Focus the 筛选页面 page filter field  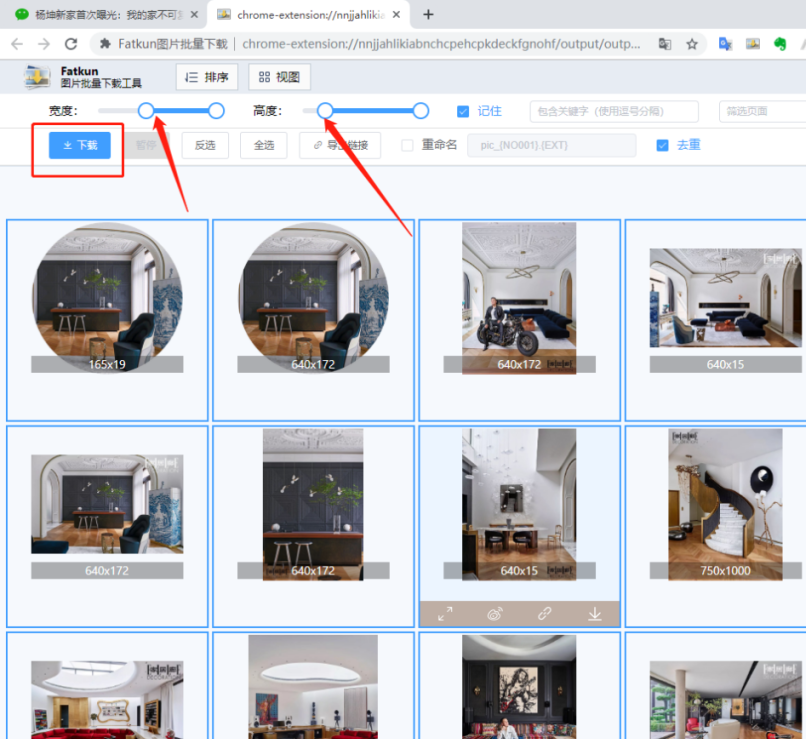pyautogui.click(x=762, y=111)
